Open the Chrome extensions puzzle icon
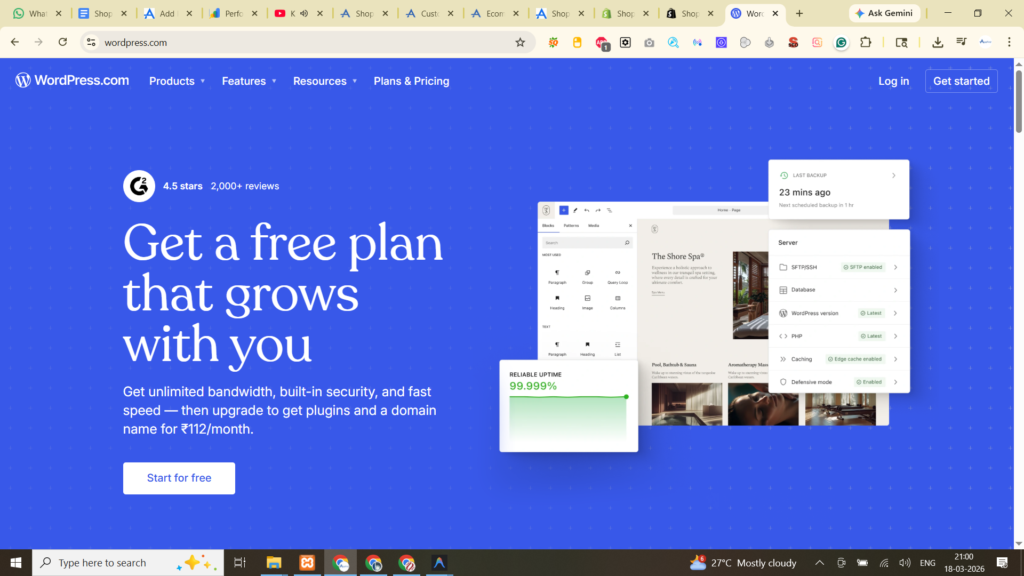The height and width of the screenshot is (576, 1024). (866, 43)
